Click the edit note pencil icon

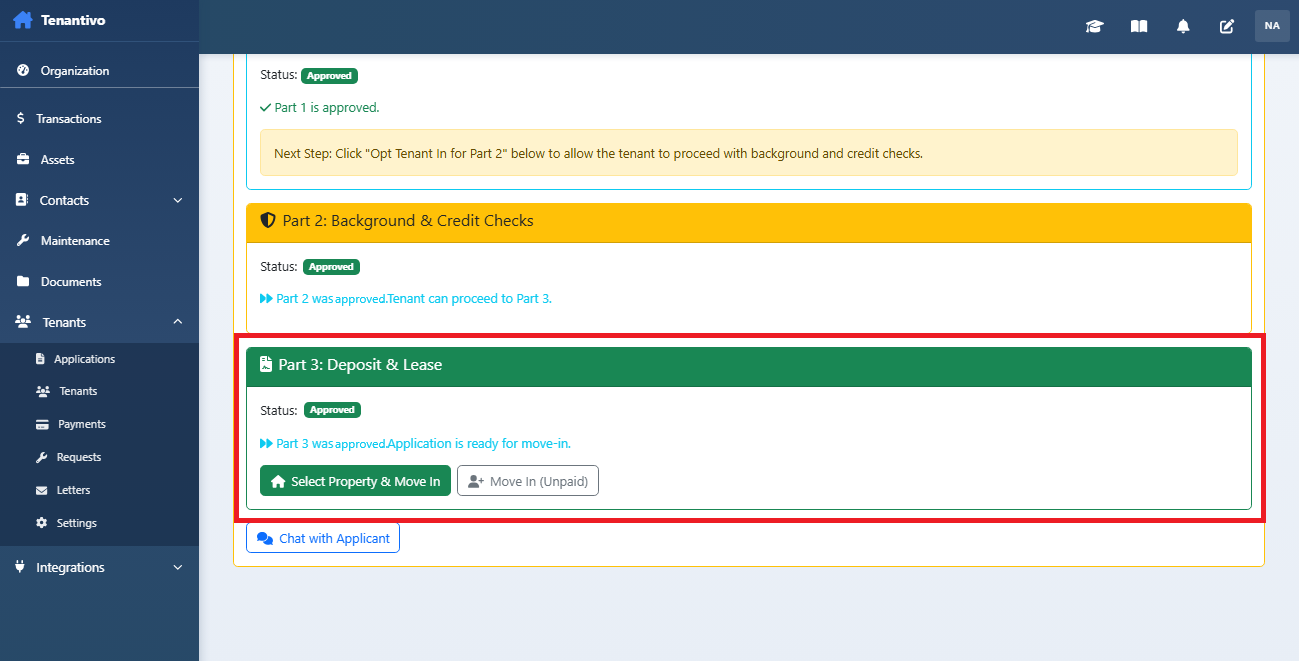pos(1227,26)
